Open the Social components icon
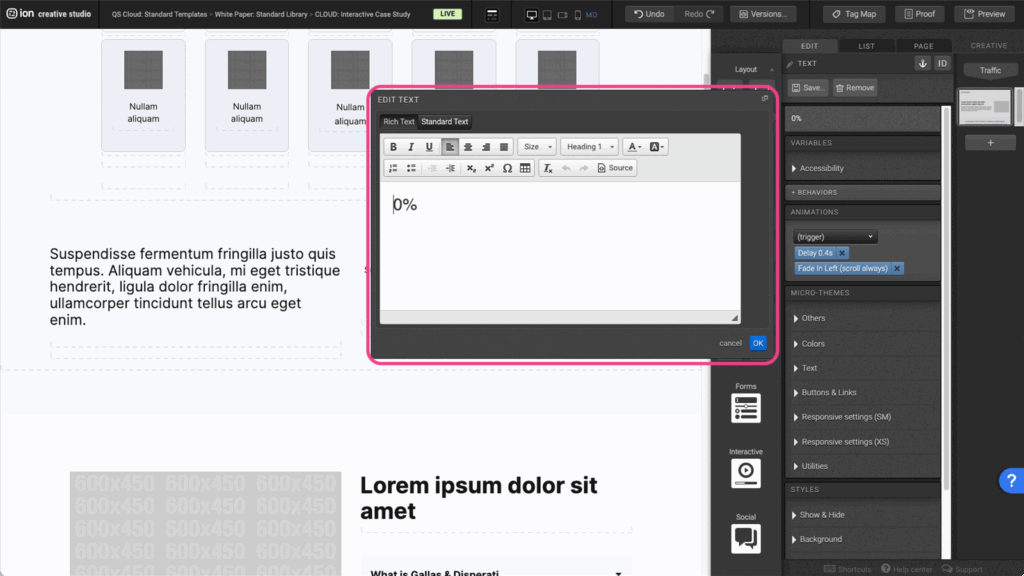 tap(746, 538)
